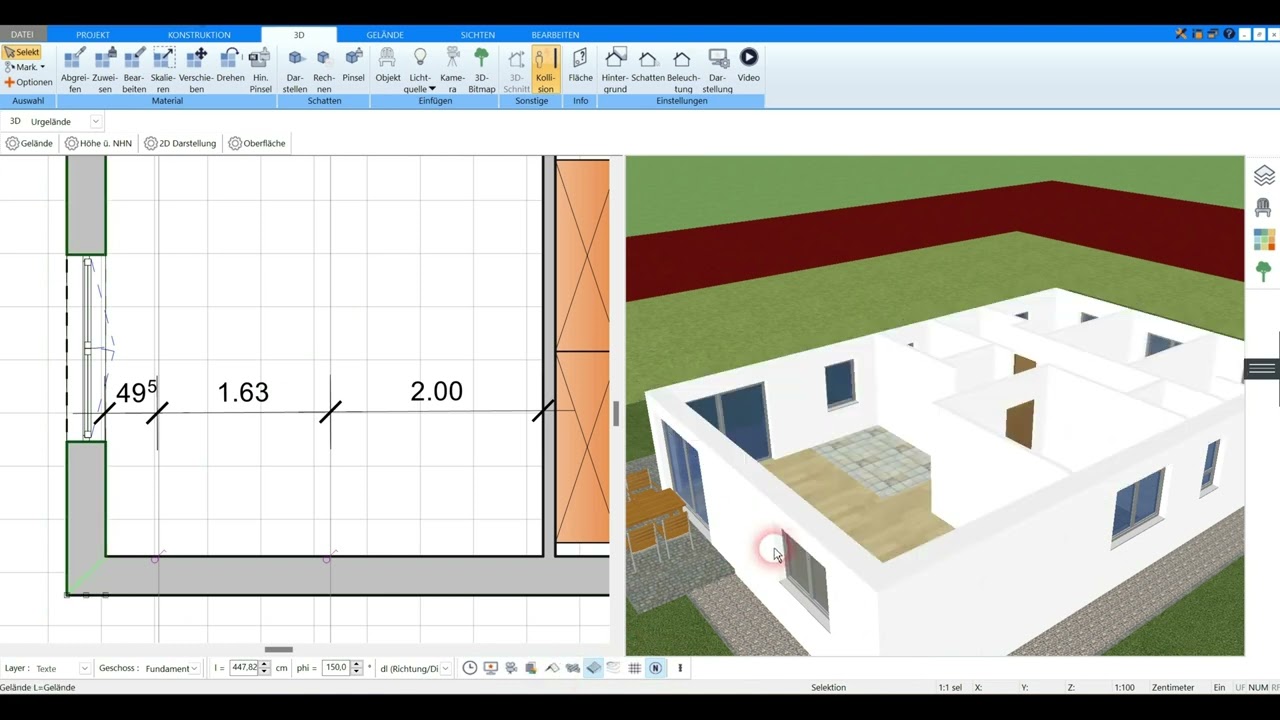The height and width of the screenshot is (720, 1280).
Task: Click the 2D Darstellung button
Action: click(180, 143)
